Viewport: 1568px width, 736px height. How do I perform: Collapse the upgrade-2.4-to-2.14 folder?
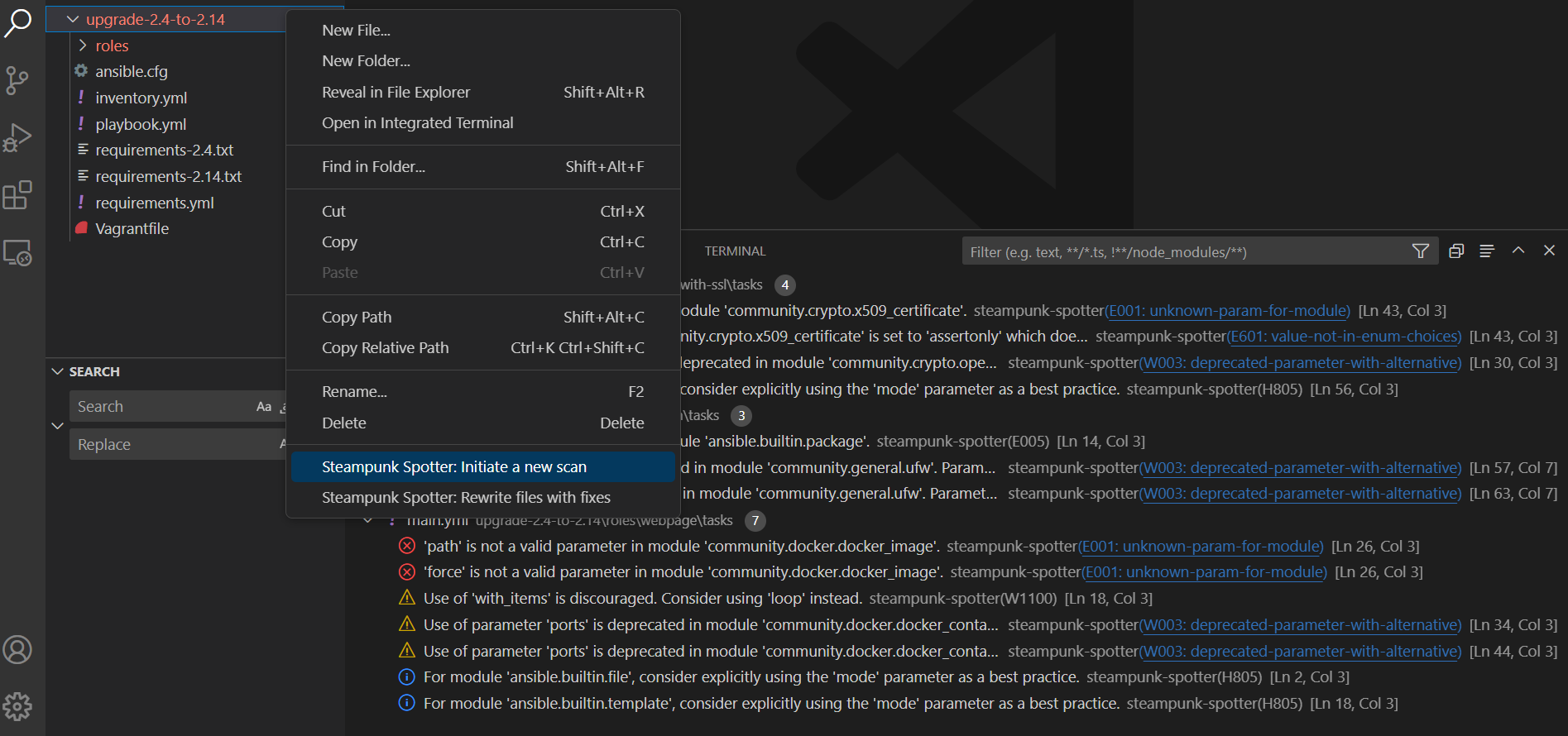pyautogui.click(x=73, y=19)
